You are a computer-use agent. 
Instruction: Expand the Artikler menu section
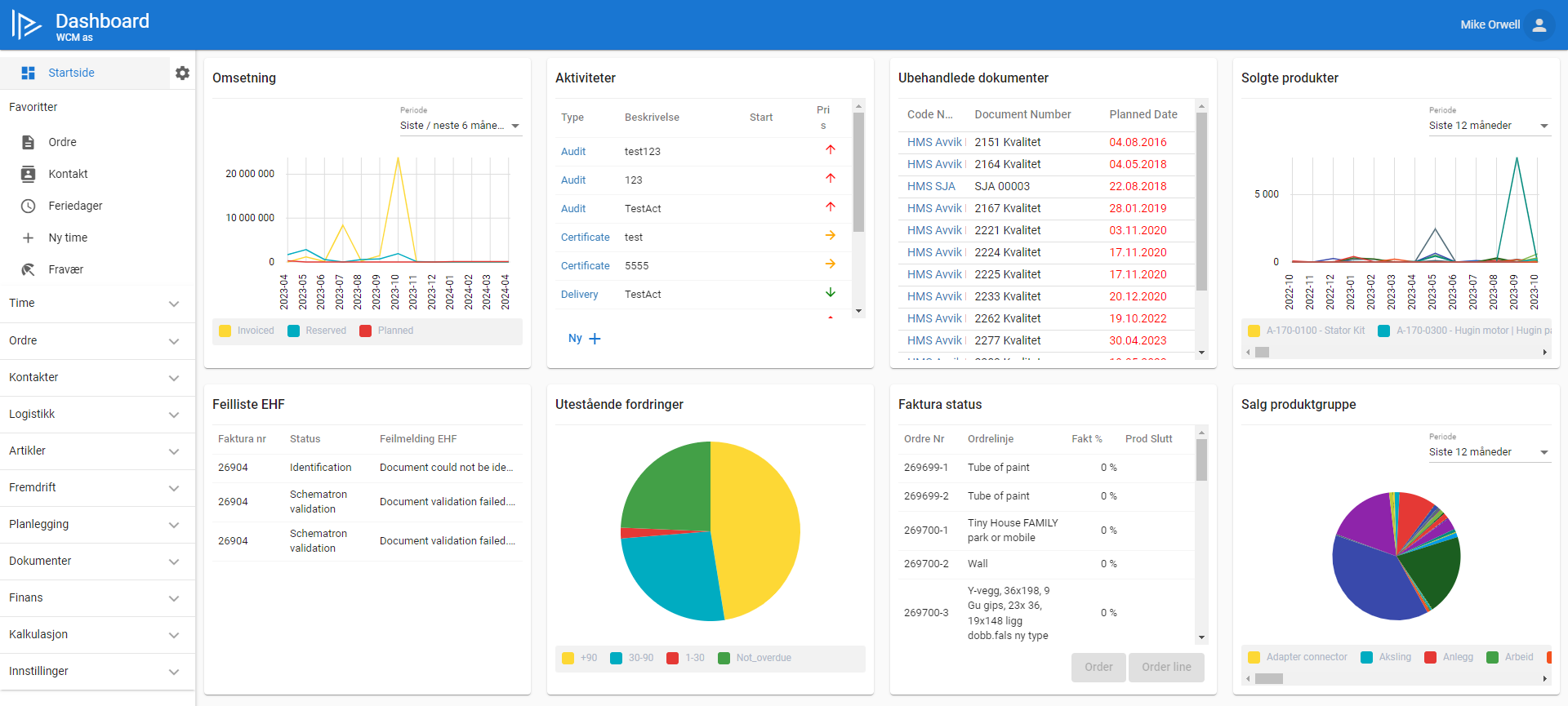(97, 451)
